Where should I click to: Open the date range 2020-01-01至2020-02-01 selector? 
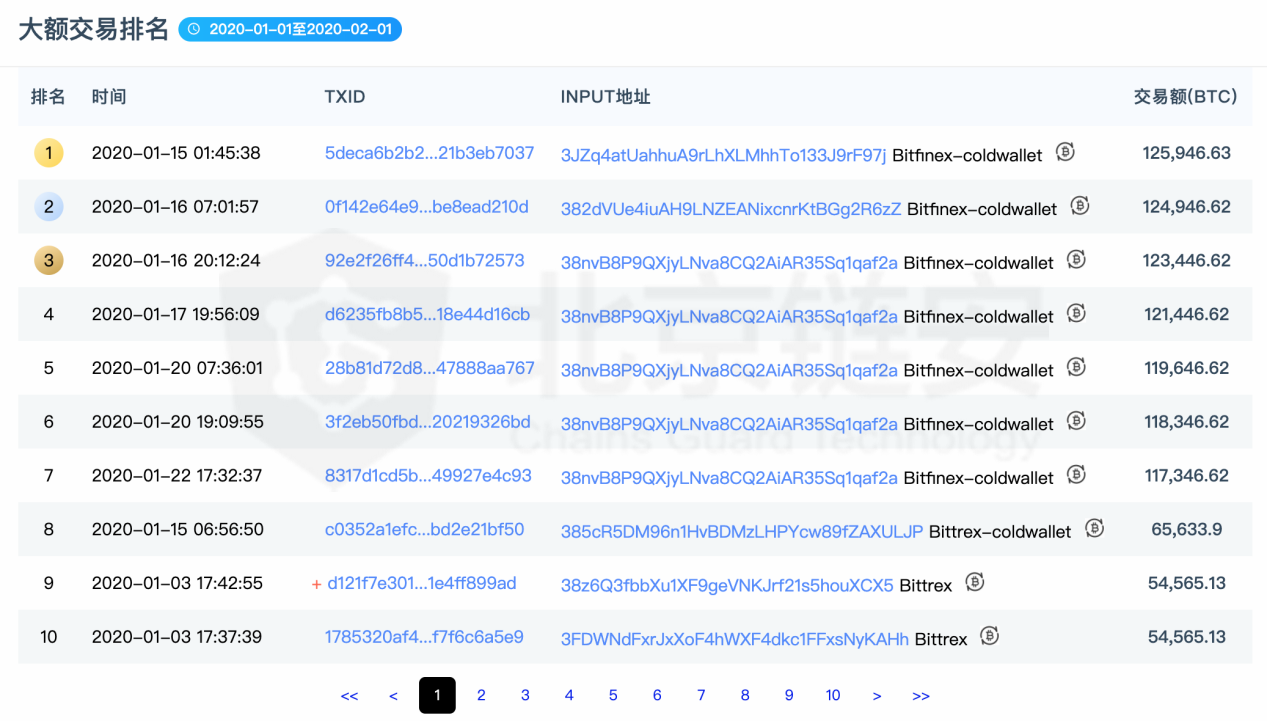tap(290, 30)
